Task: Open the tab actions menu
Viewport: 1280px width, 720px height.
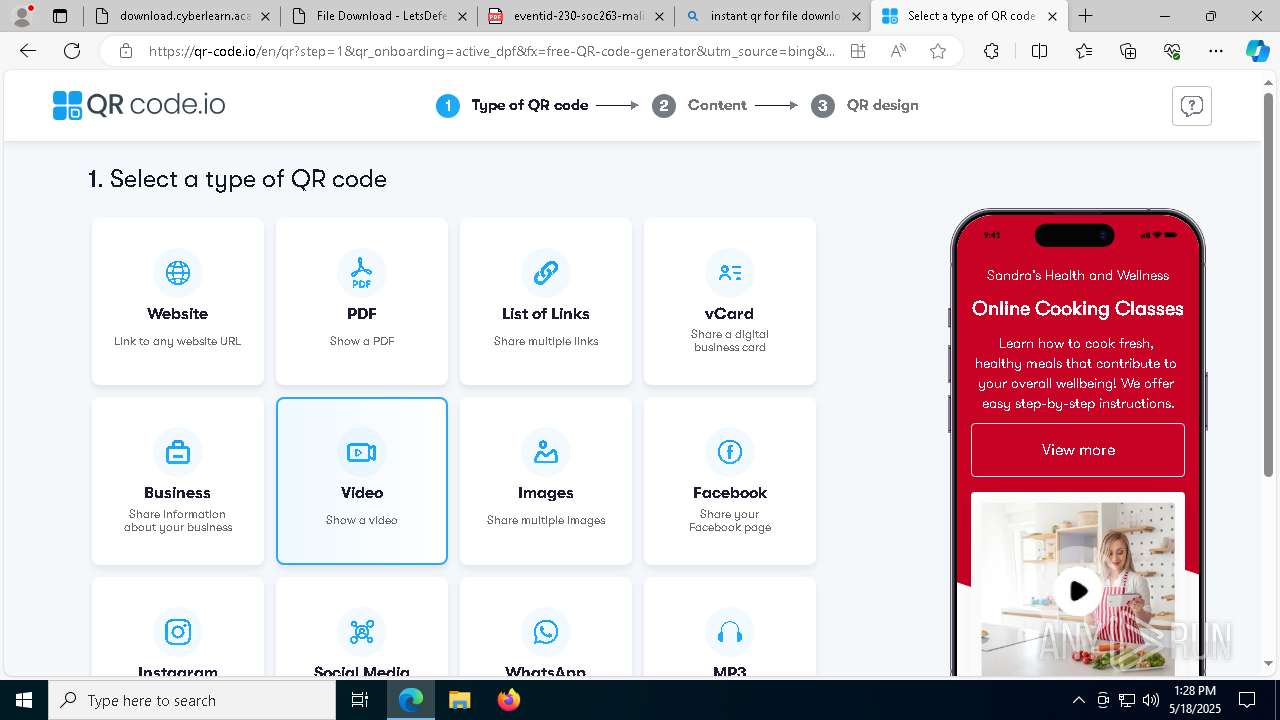Action: [60, 16]
